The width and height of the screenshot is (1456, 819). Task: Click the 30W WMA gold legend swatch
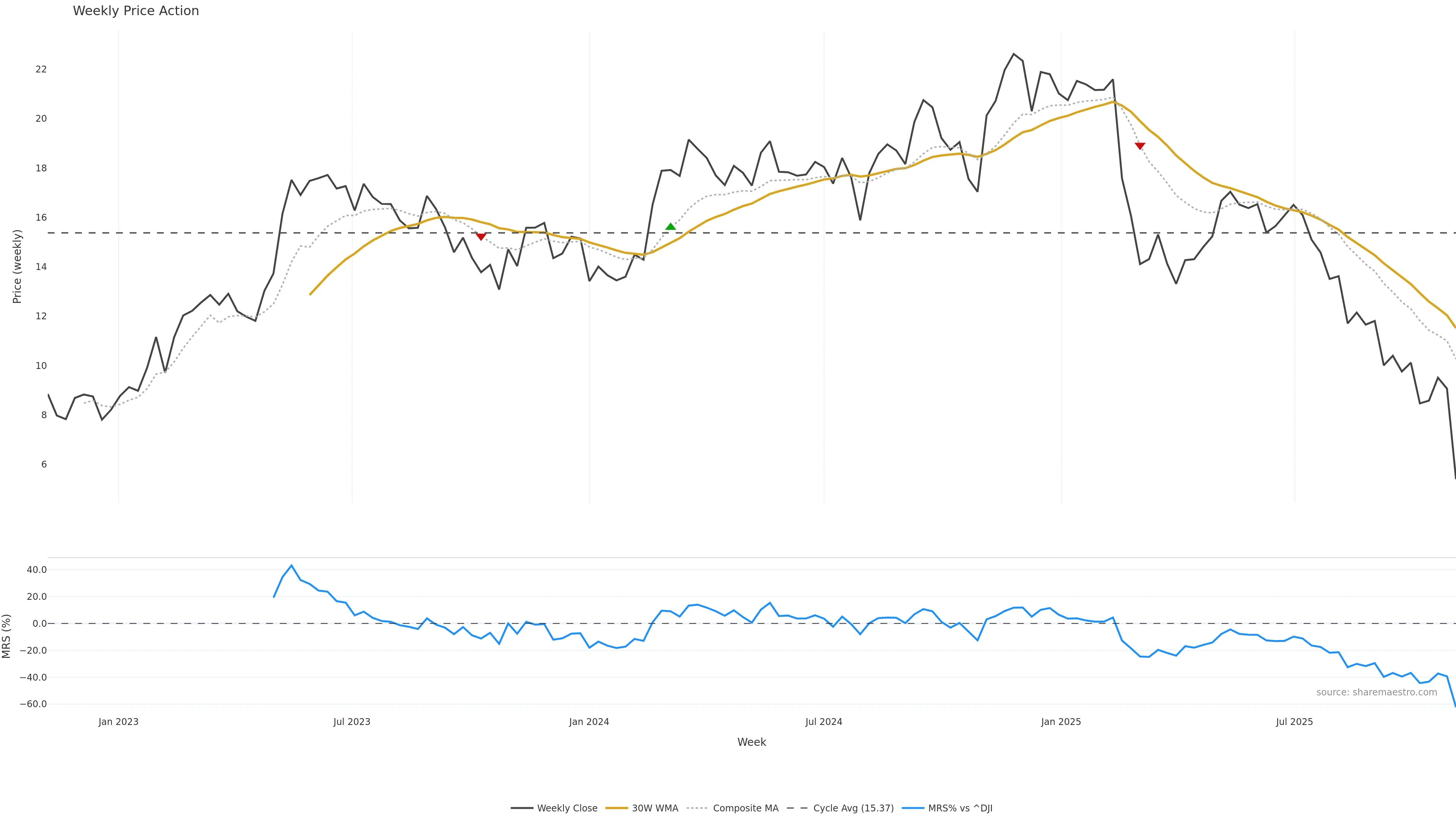(x=617, y=808)
